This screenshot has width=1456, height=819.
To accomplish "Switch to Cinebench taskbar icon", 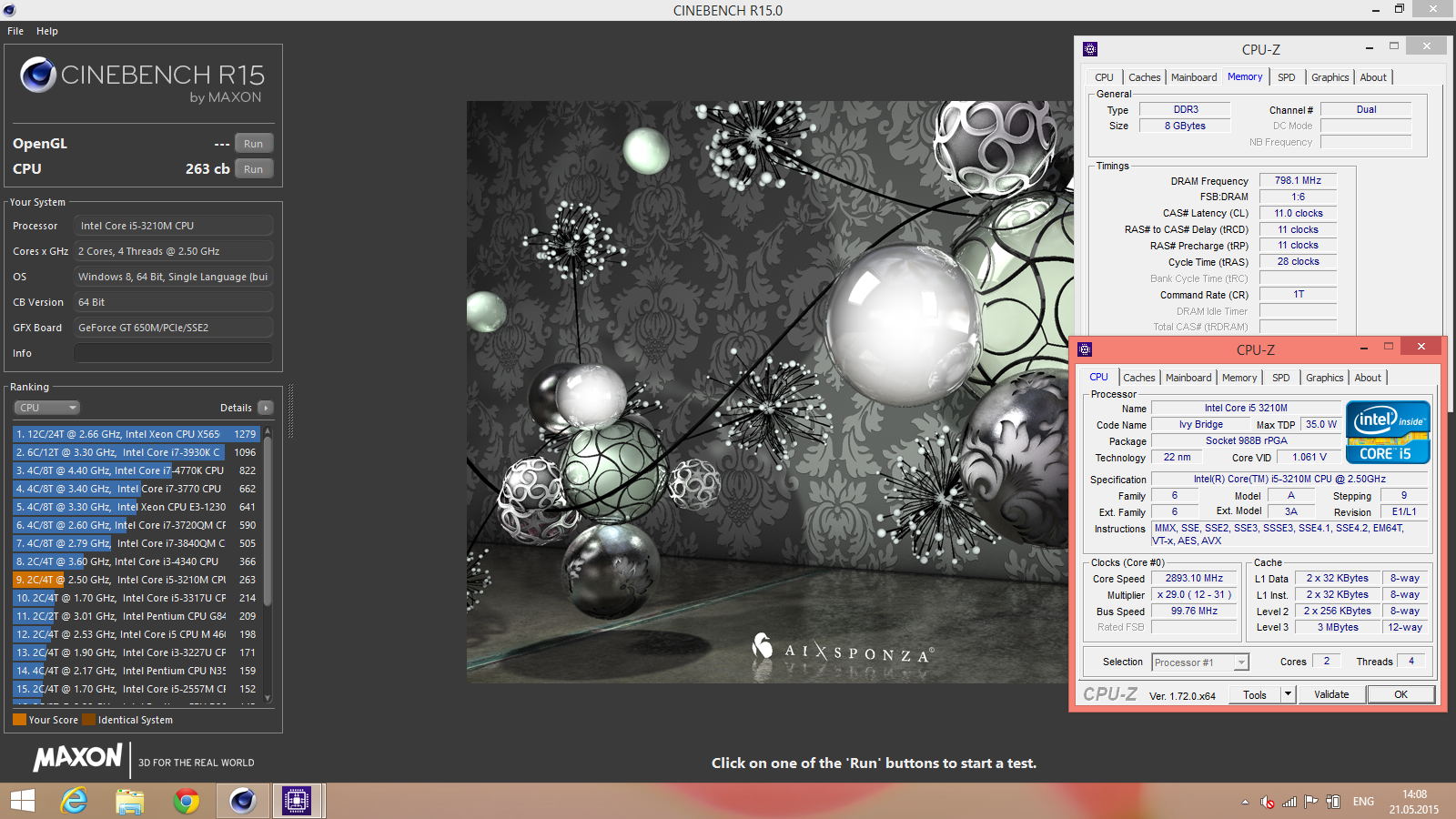I will point(242,801).
